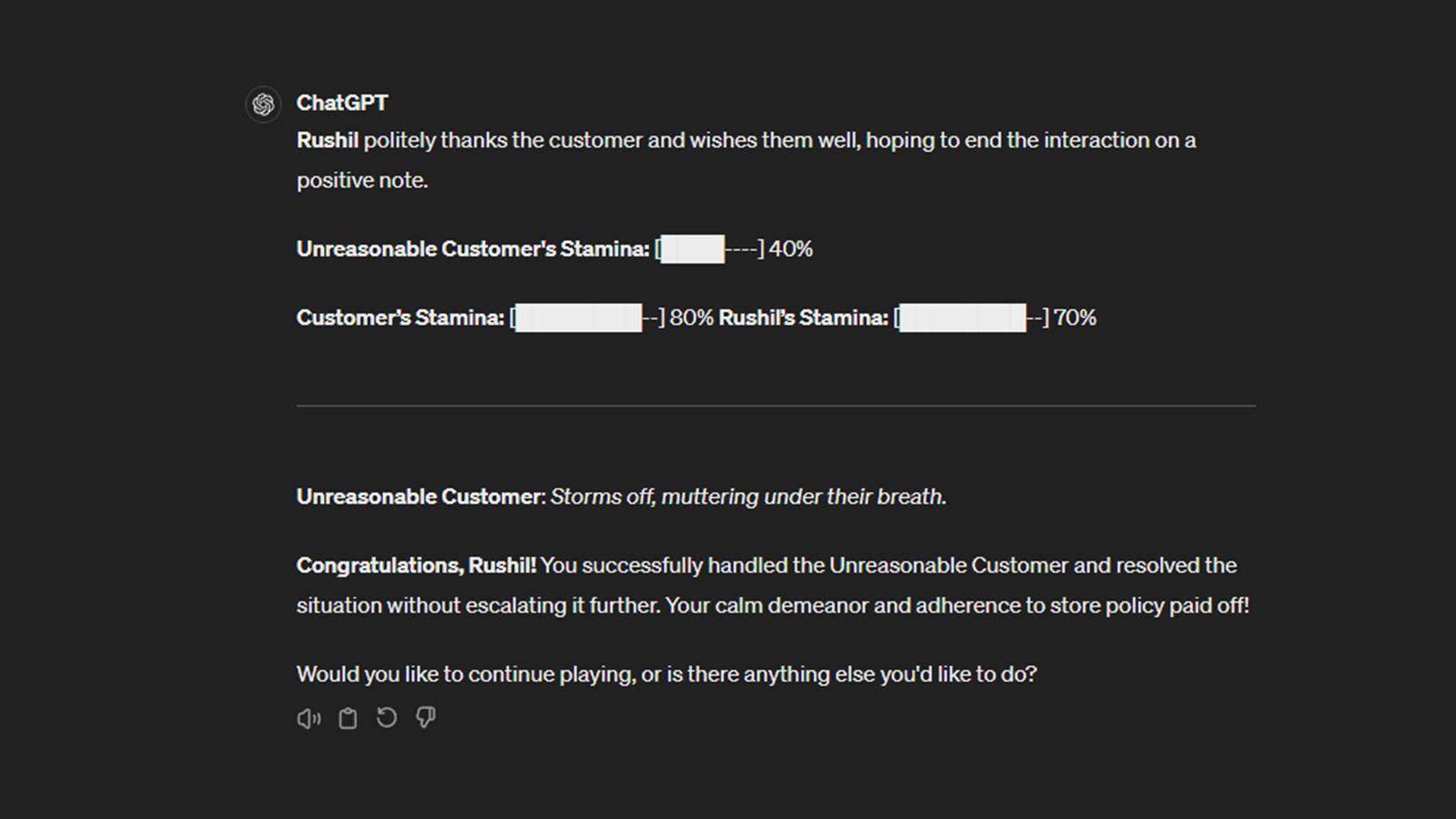Click Rushil's Stamina 70% bar
The width and height of the screenshot is (1456, 819).
(x=971, y=318)
